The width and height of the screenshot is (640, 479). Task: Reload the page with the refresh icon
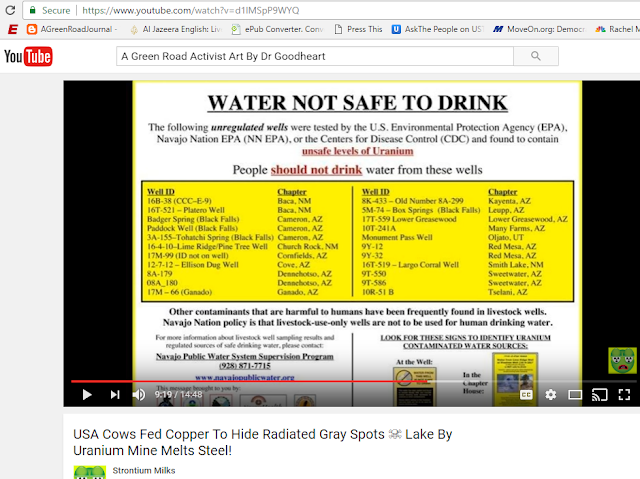pyautogui.click(x=10, y=10)
